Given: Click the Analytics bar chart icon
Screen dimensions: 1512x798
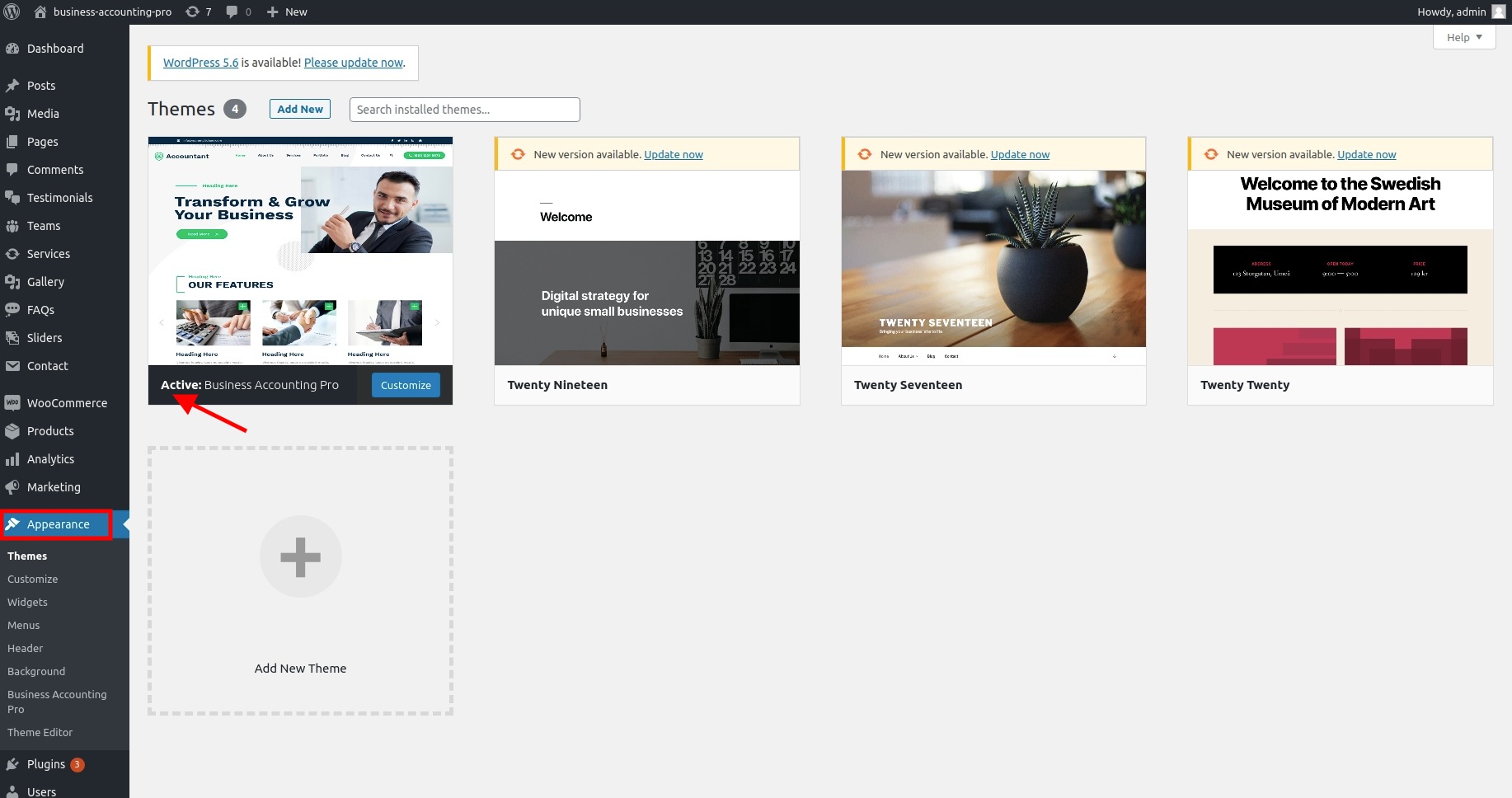Looking at the screenshot, I should coord(12,459).
